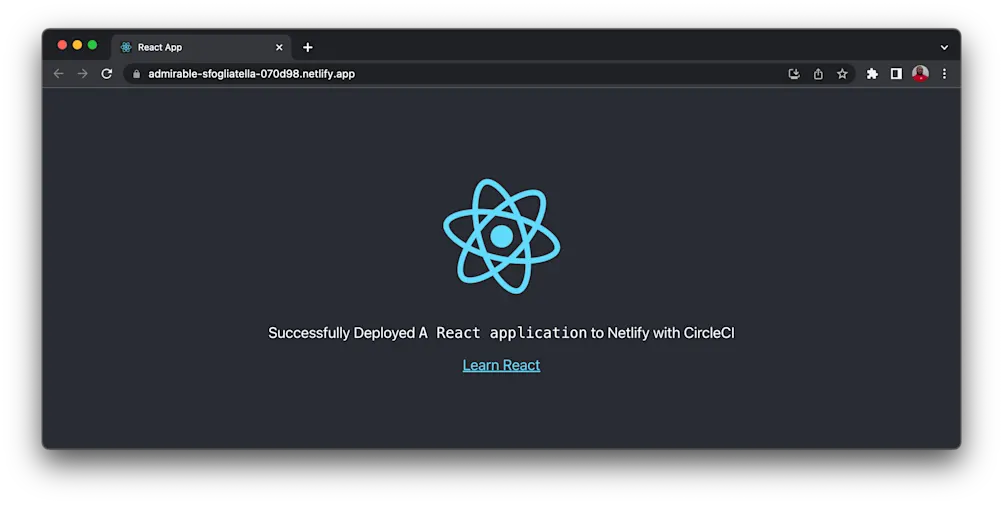1003x505 pixels.
Task: Bookmark this page with the star icon
Action: [x=842, y=74]
